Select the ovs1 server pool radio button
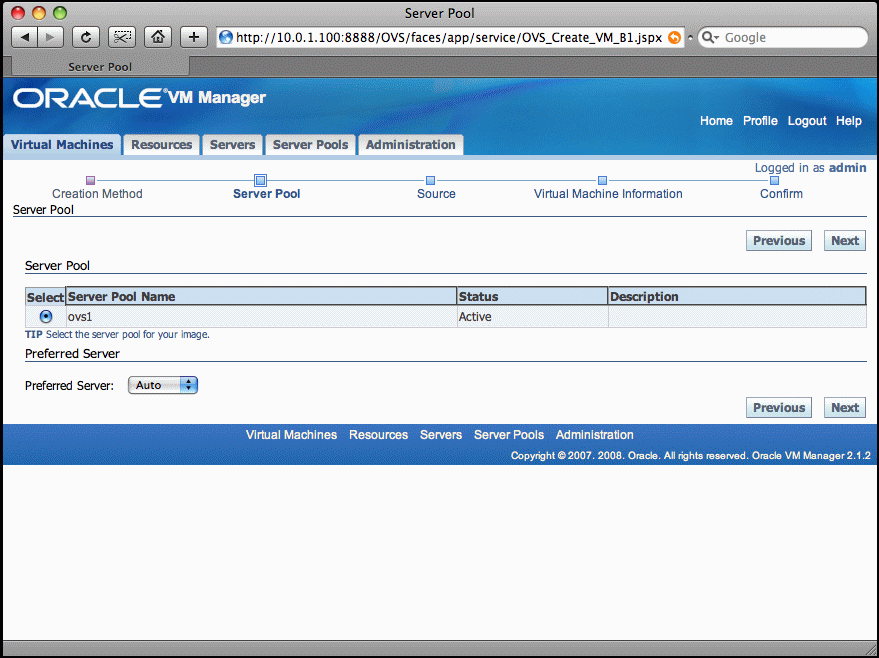The height and width of the screenshot is (658, 879). (45, 317)
